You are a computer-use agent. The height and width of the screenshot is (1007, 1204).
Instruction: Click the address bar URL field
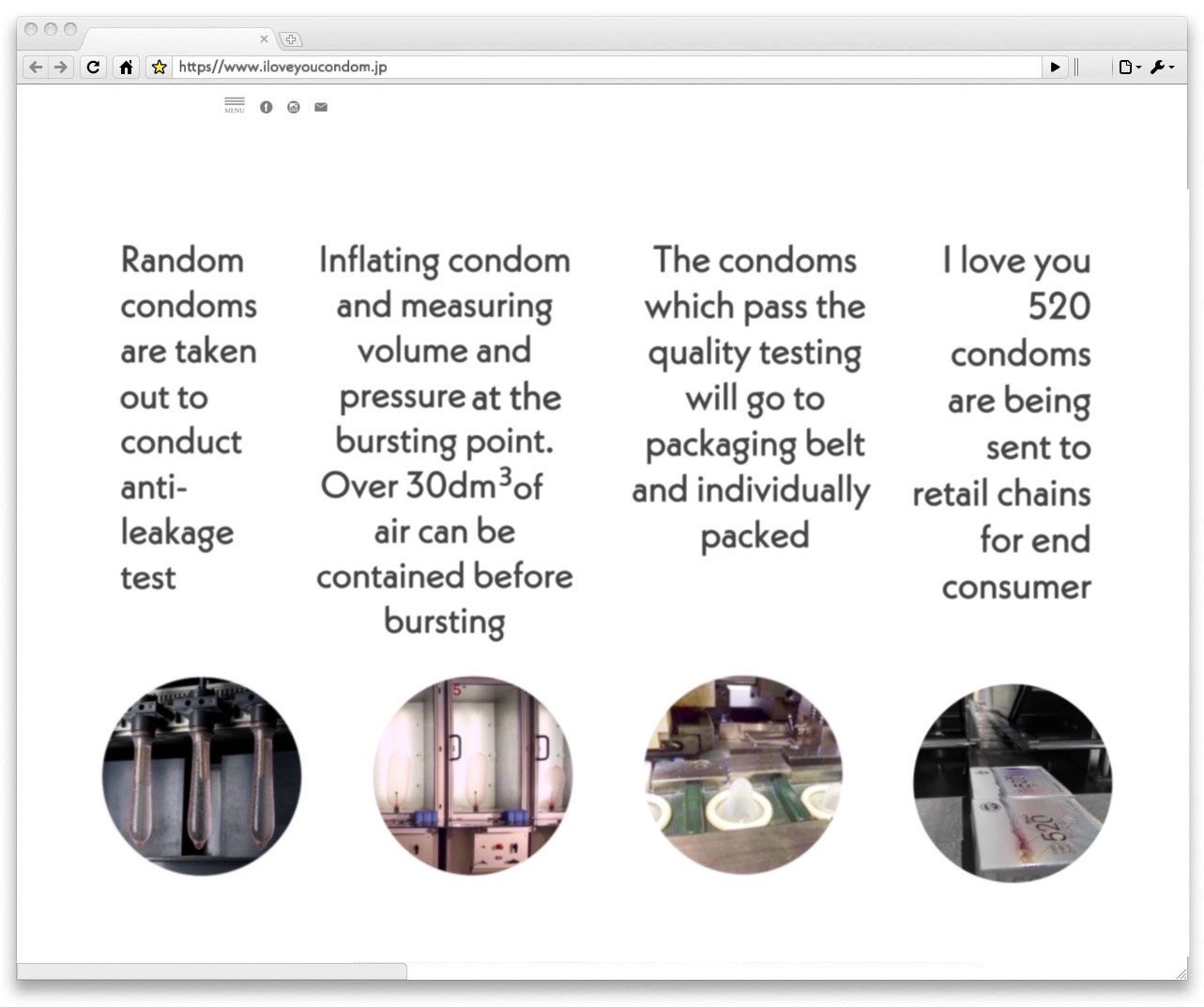(601, 67)
